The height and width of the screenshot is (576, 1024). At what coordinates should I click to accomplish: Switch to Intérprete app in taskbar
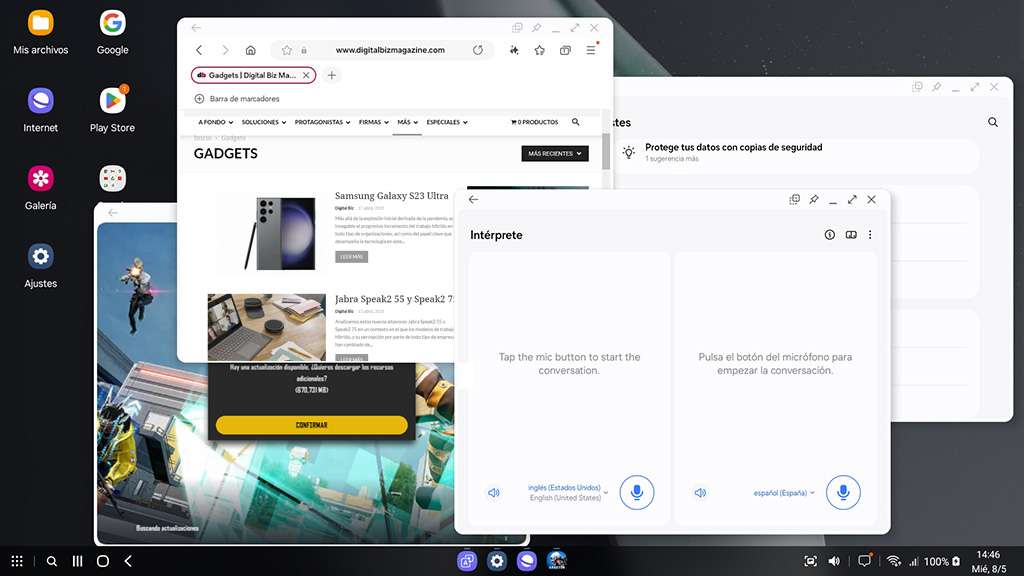467,560
